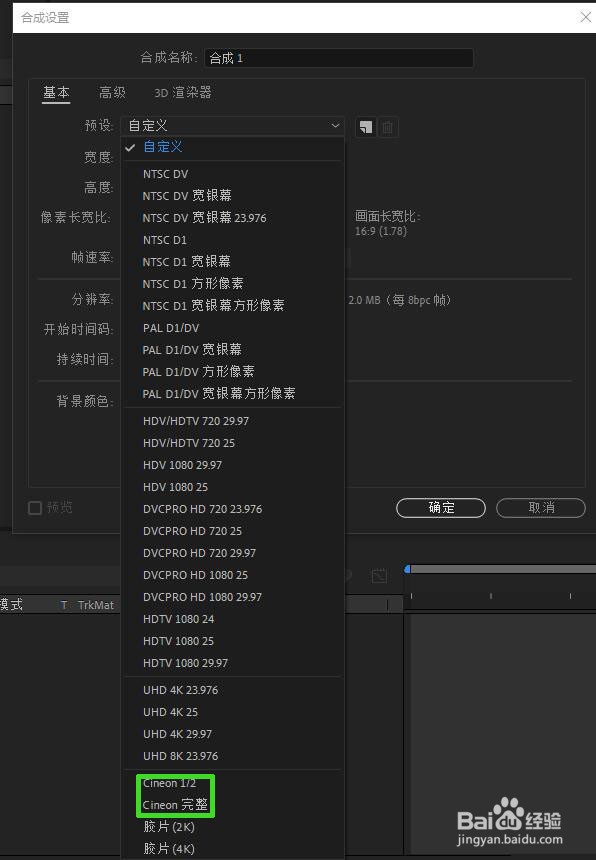This screenshot has height=860, width=596.
Task: Choose NTSC DV 宽银幕 preset
Action: coord(233,196)
